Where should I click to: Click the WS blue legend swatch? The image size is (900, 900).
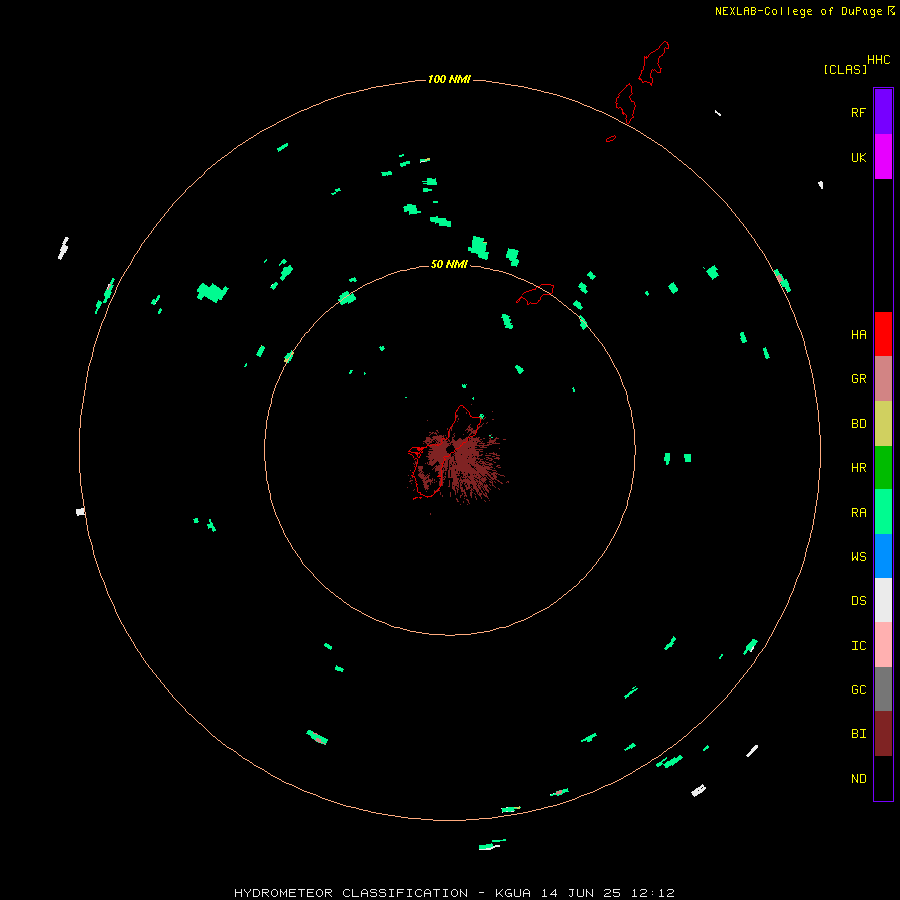883,556
